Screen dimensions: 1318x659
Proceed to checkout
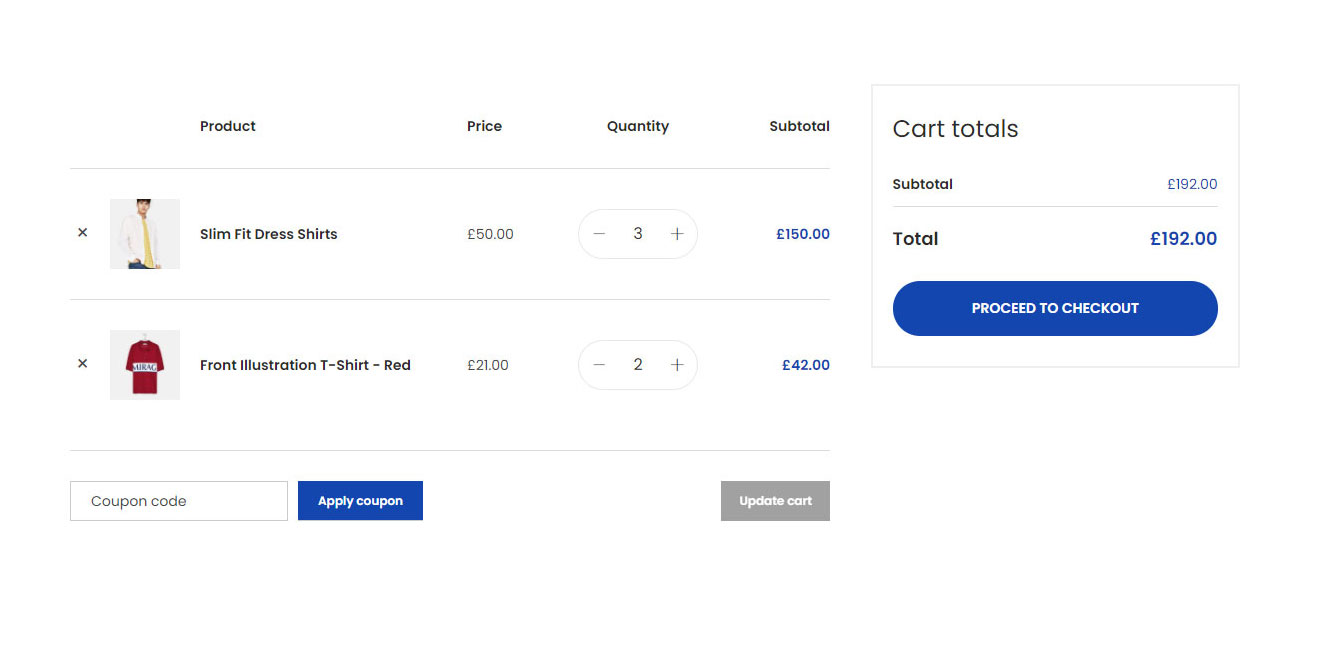point(1055,308)
